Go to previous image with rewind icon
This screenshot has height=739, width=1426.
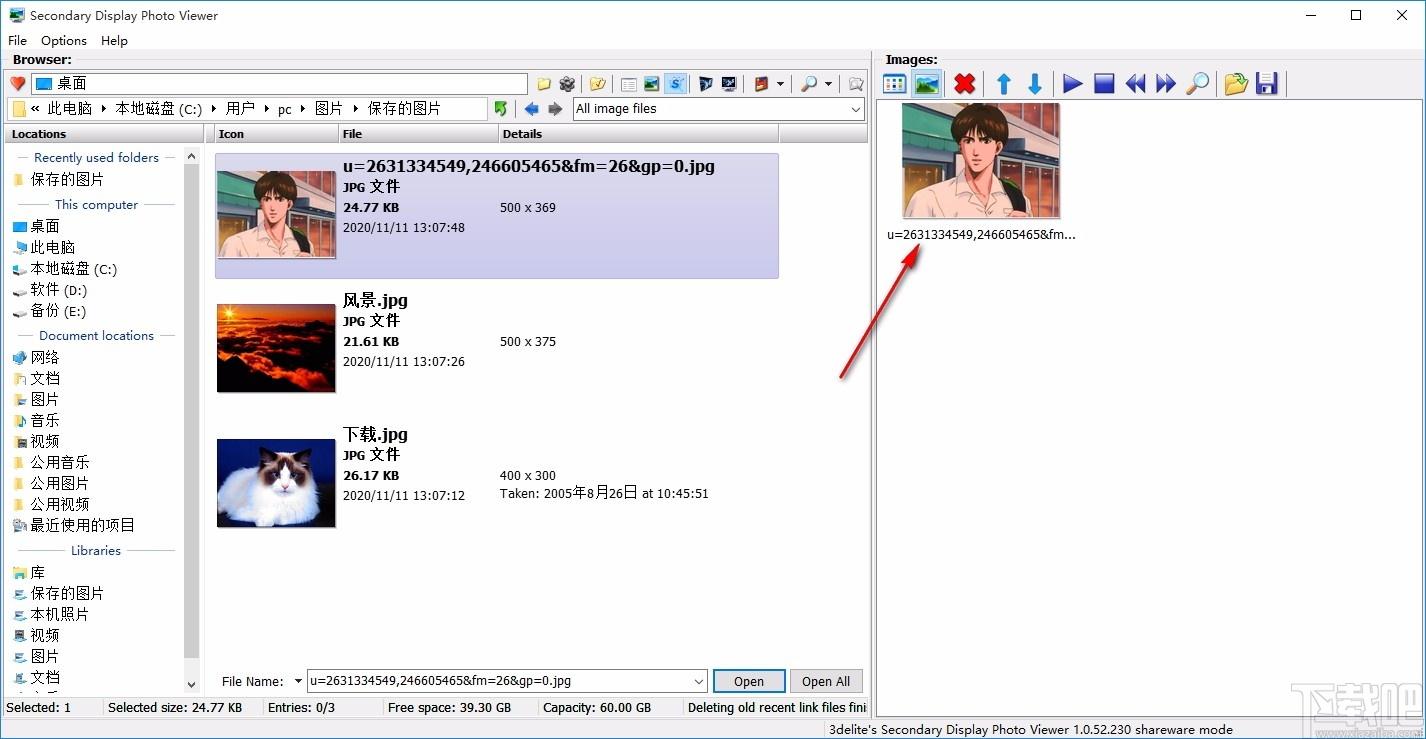1135,84
